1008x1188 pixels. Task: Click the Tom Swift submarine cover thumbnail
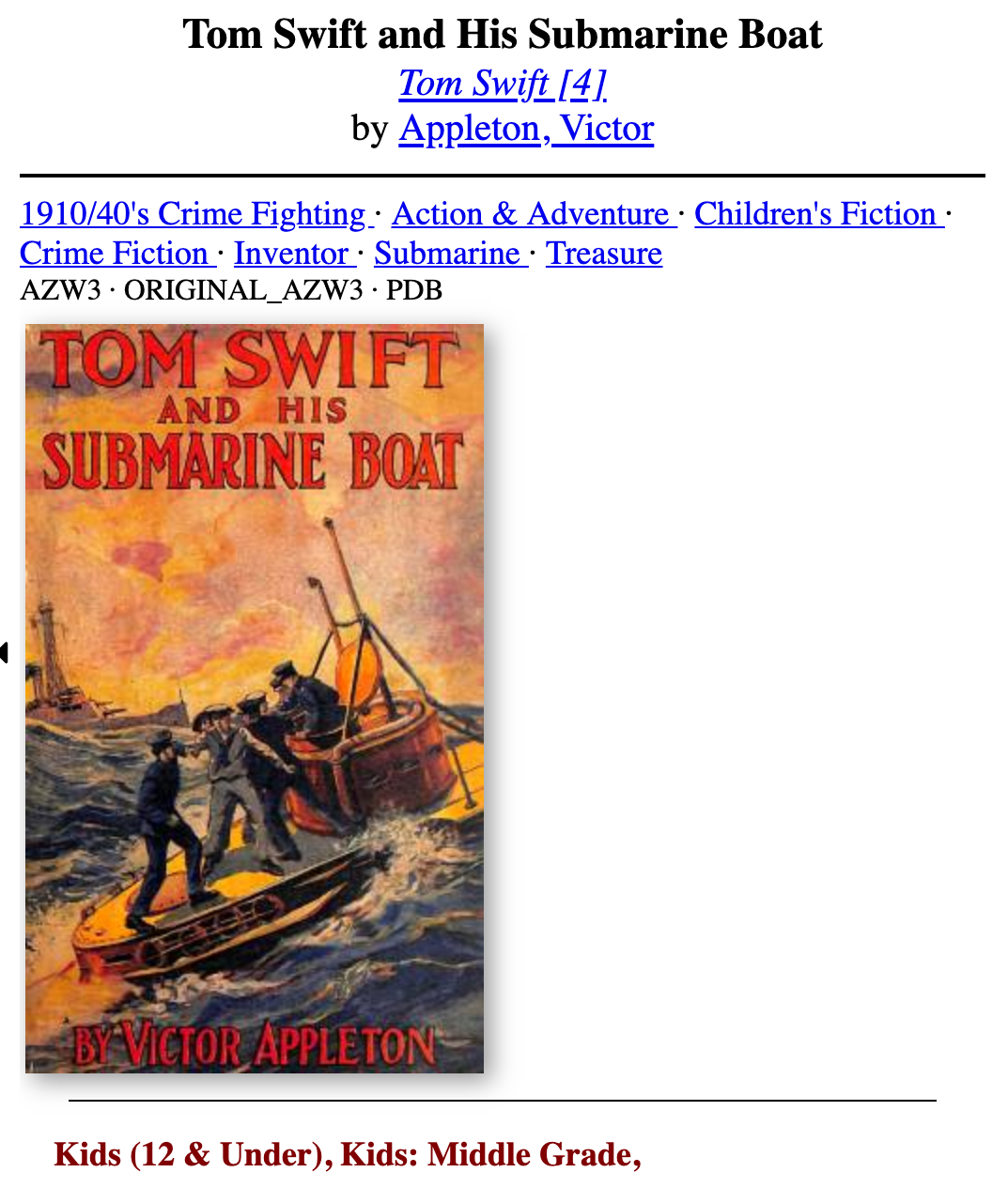[x=255, y=699]
